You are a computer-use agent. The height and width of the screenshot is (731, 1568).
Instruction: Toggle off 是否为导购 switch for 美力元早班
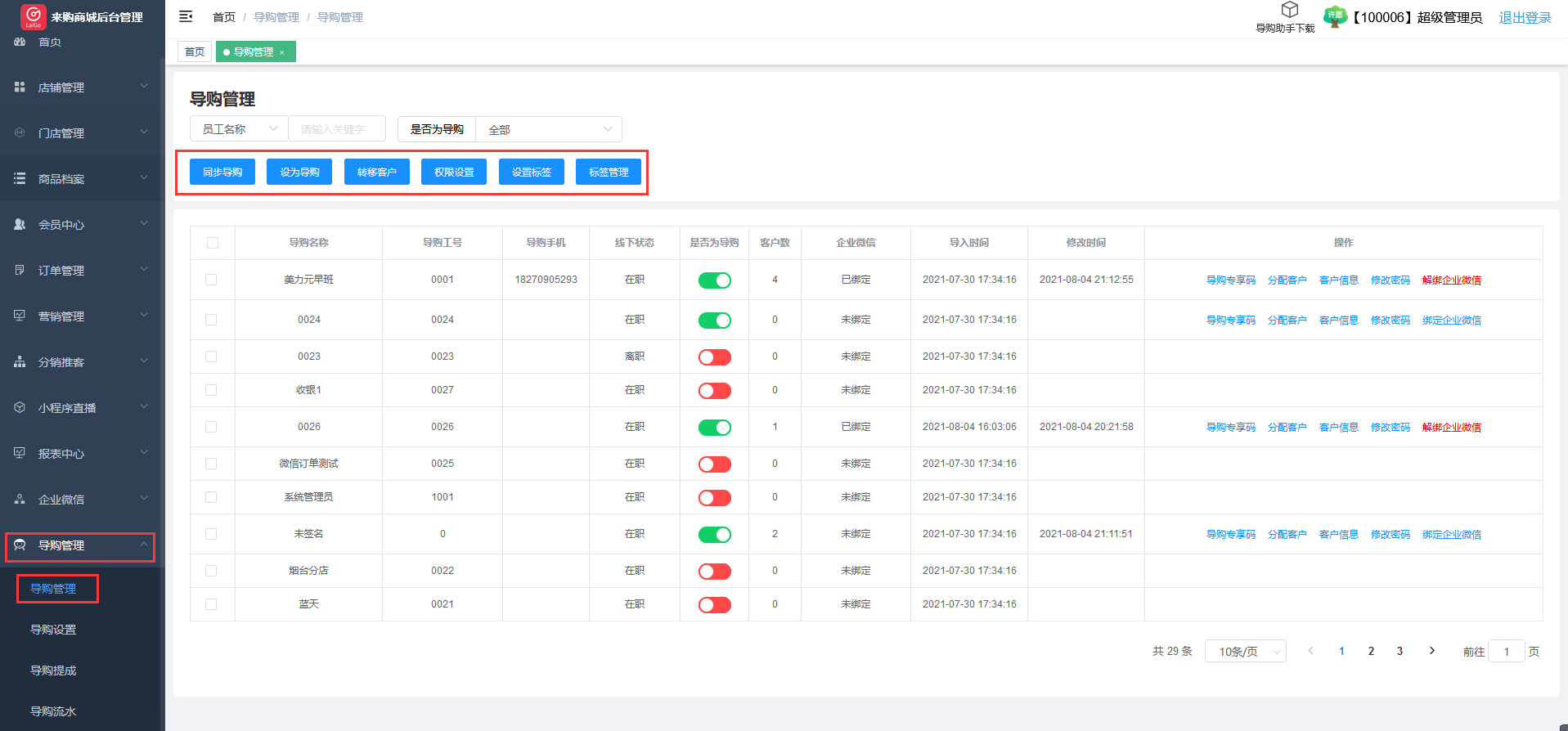click(x=714, y=280)
